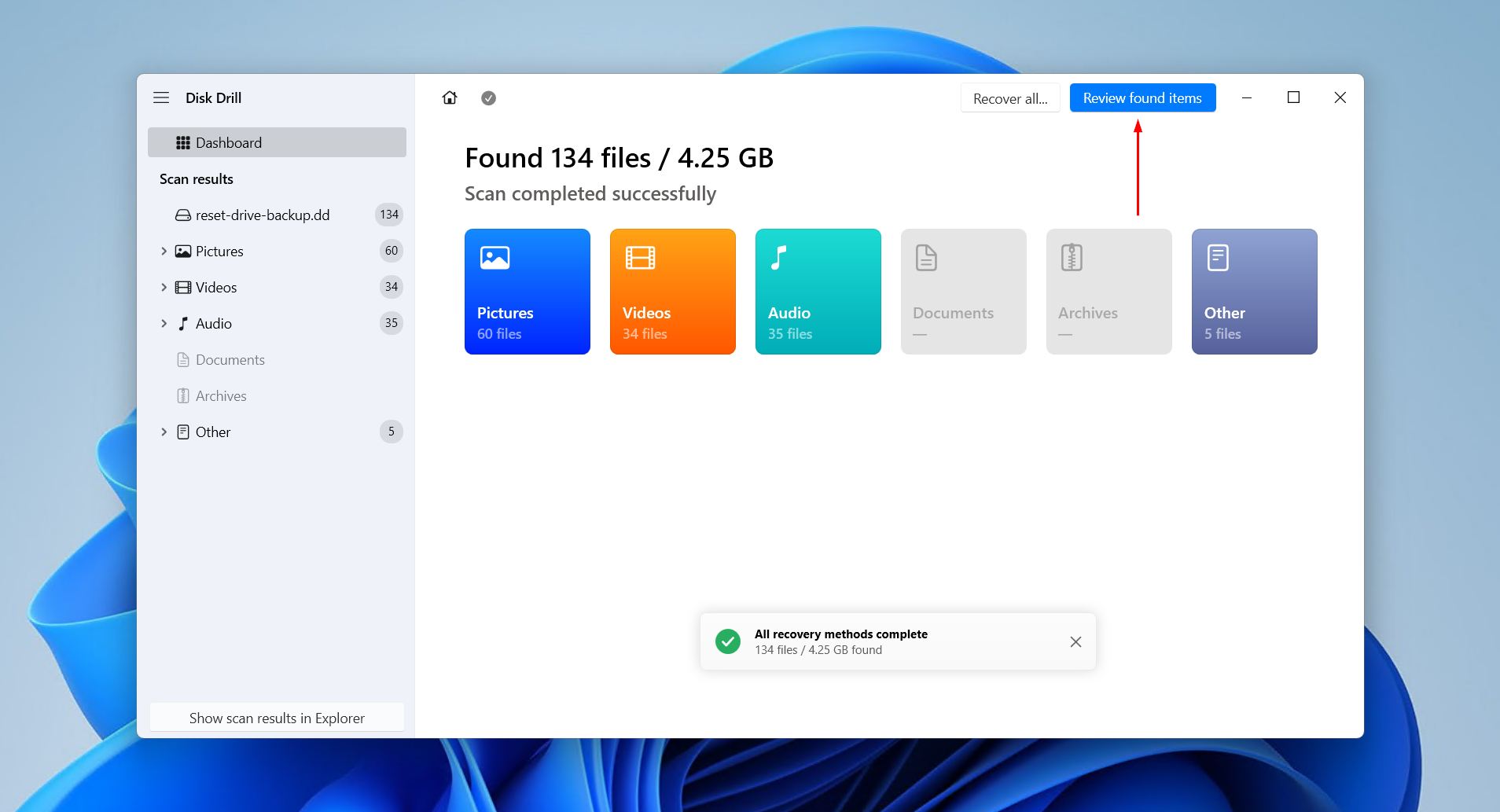Expand the Other tree node

pyautogui.click(x=164, y=432)
